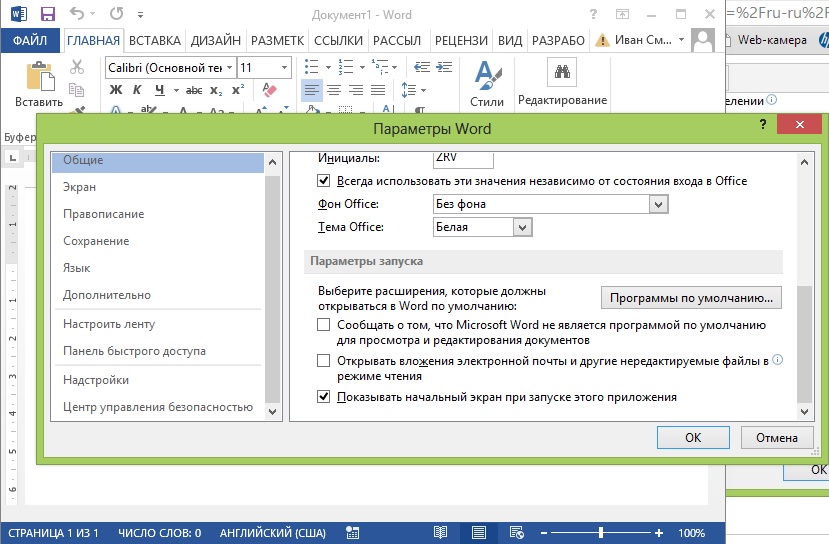Switch to print layout view in status bar
829x544 pixels.
tap(479, 532)
